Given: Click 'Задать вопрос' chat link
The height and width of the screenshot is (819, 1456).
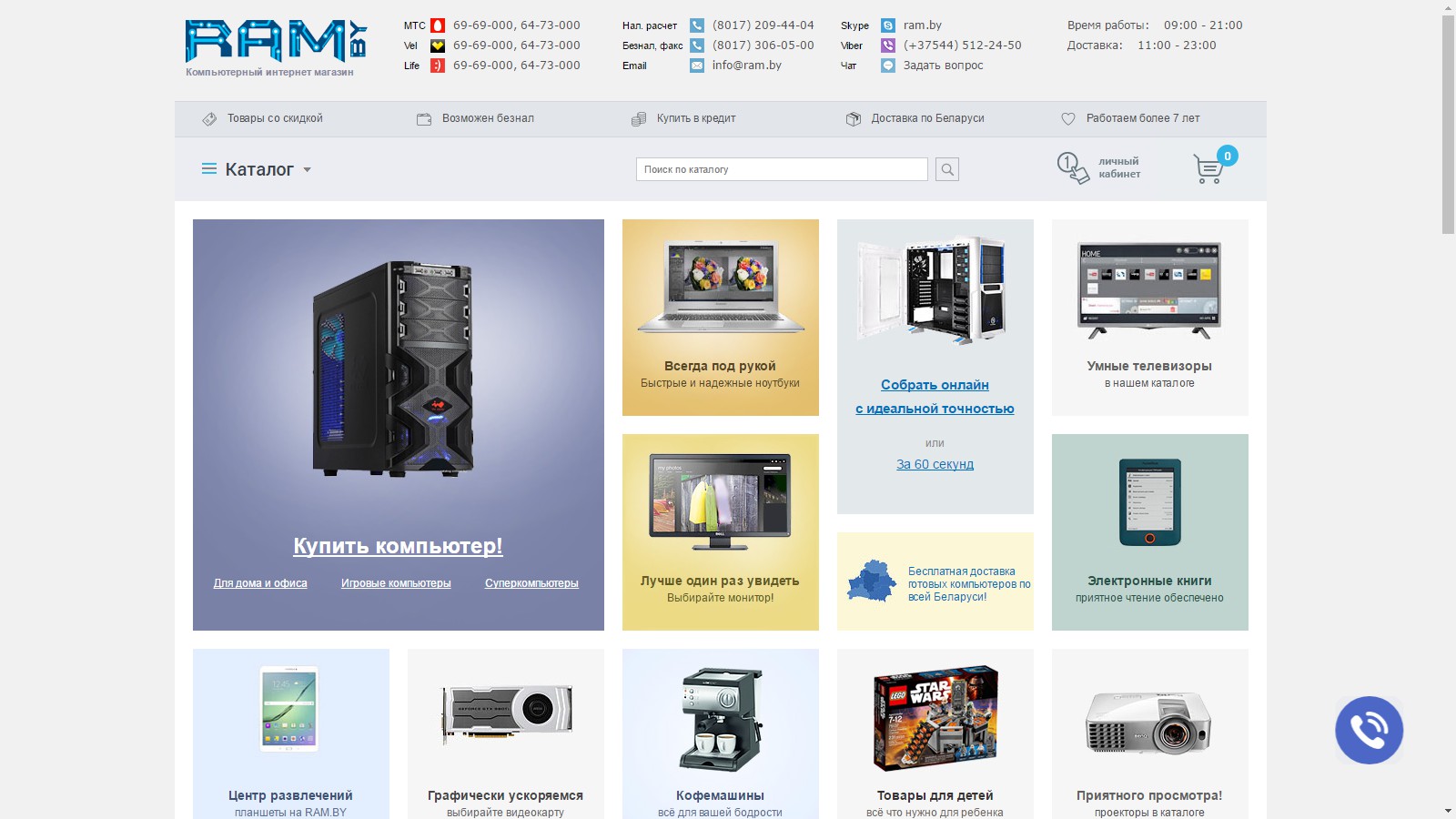Looking at the screenshot, I should (943, 66).
